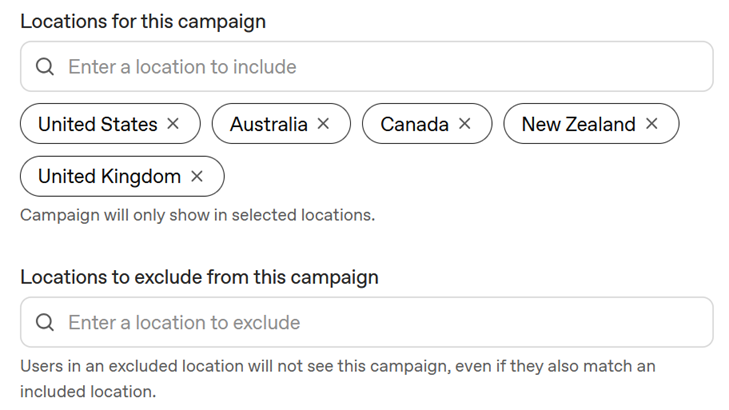
Task: Select the Australia location chip label
Action: tap(269, 124)
